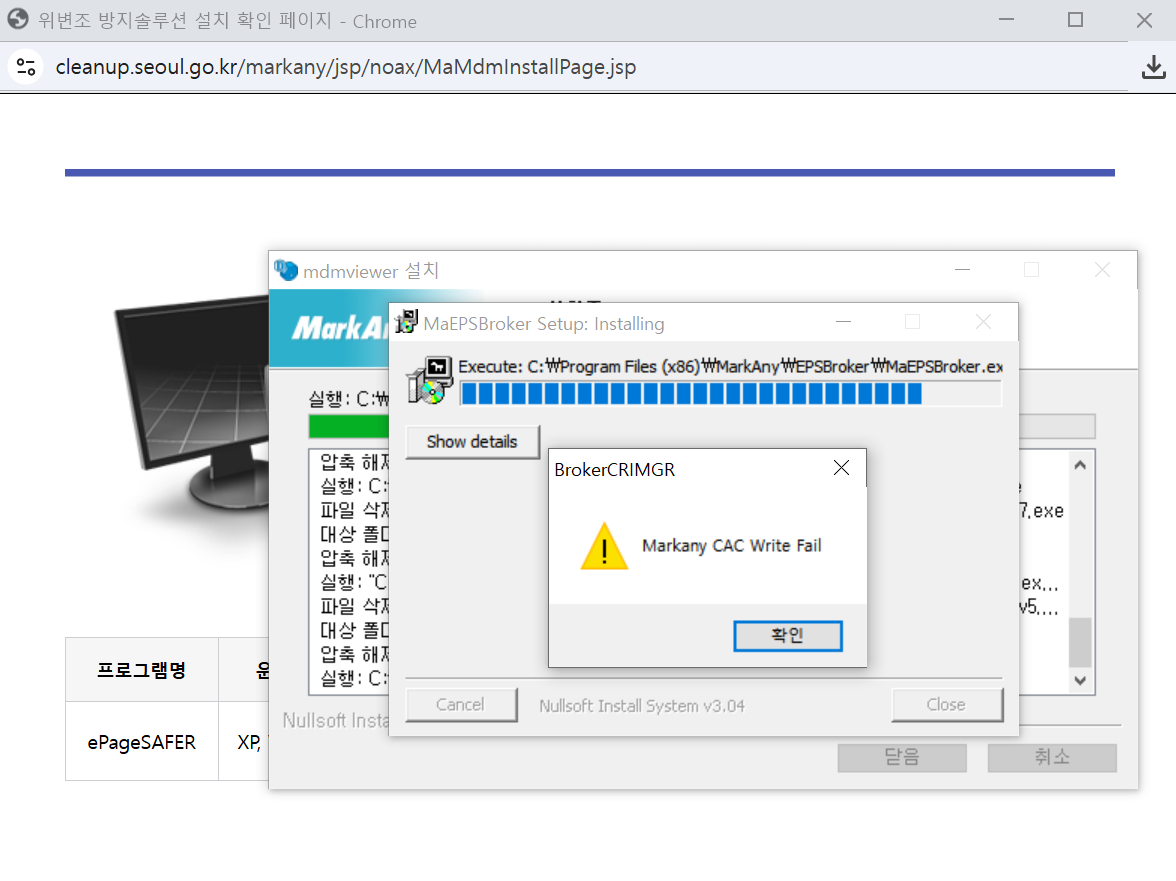
Task: Click the mdmviewer log scrollbar thumb
Action: point(1080,642)
